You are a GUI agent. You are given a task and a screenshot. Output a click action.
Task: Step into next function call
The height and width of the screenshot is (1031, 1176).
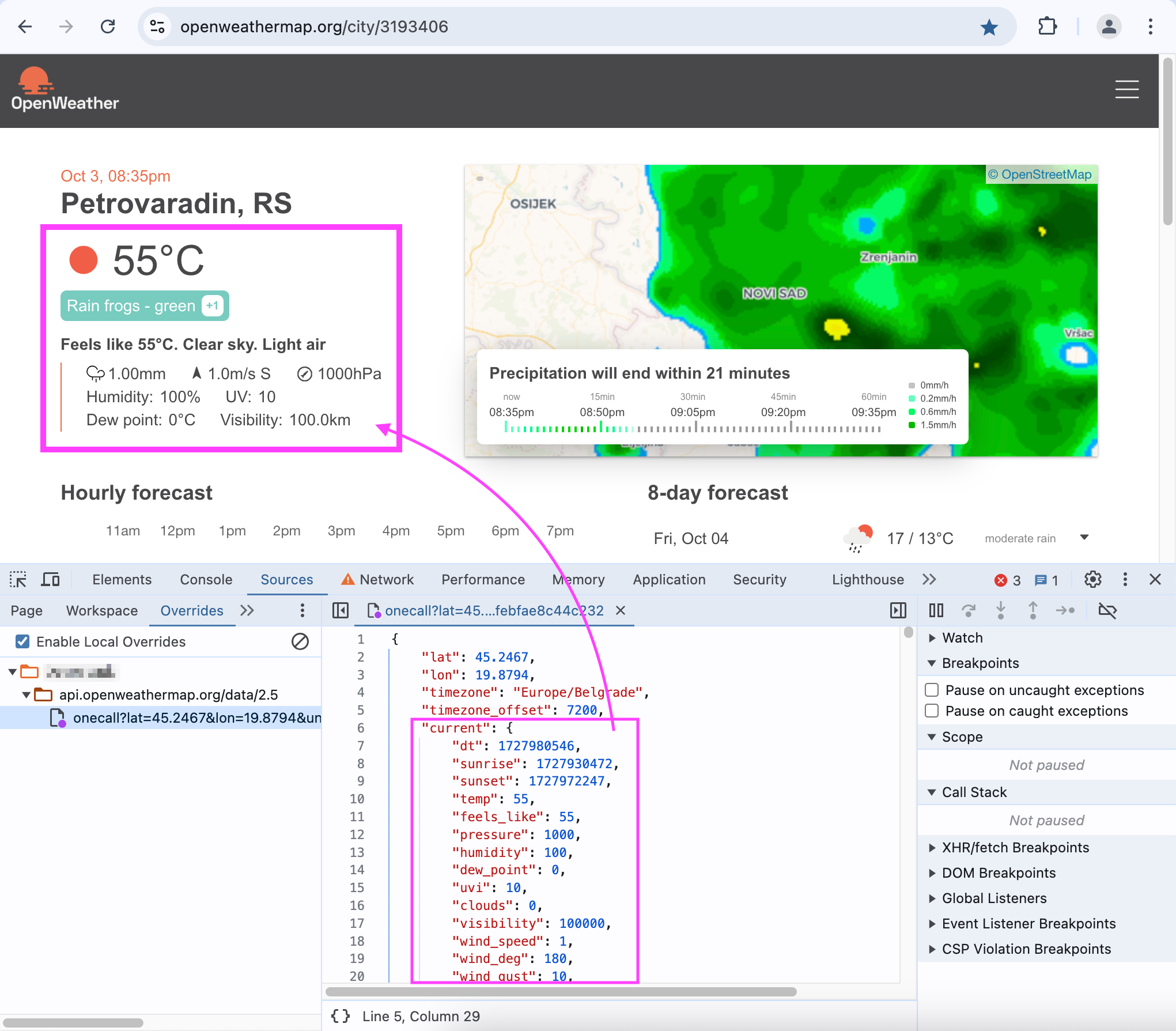[x=1001, y=610]
